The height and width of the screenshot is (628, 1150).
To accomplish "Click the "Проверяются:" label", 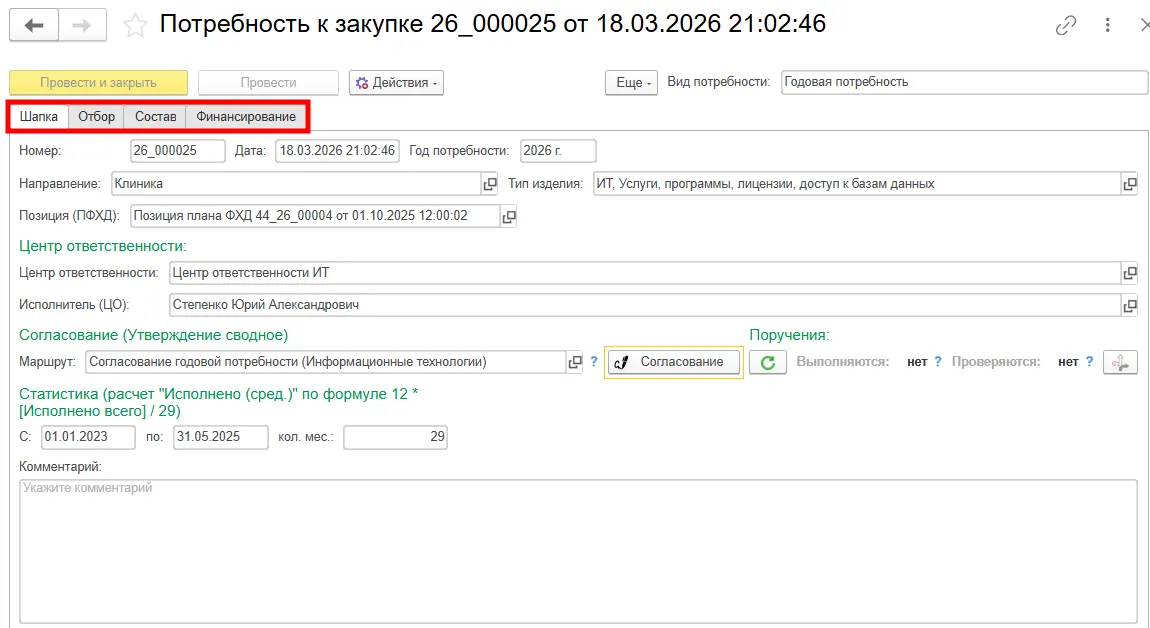I will click(x=996, y=362).
